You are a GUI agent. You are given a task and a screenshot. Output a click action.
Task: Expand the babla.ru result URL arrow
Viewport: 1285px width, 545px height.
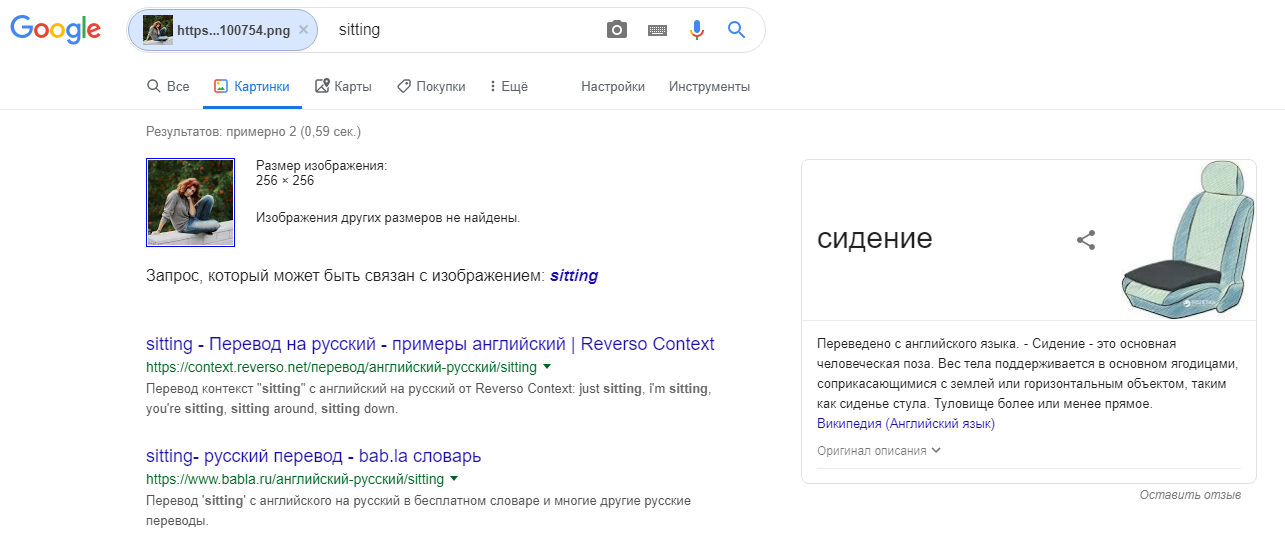point(454,479)
